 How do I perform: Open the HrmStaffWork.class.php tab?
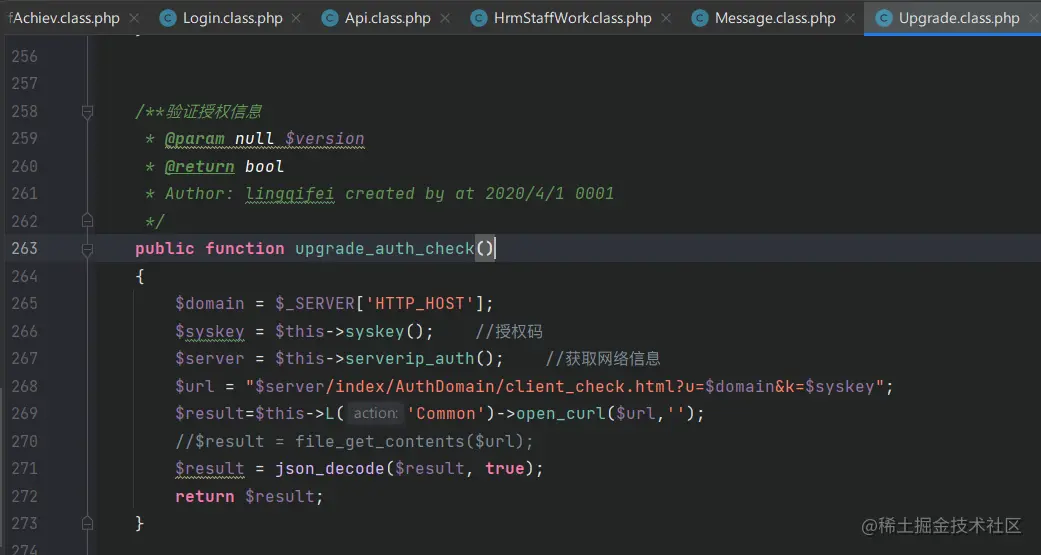572,18
